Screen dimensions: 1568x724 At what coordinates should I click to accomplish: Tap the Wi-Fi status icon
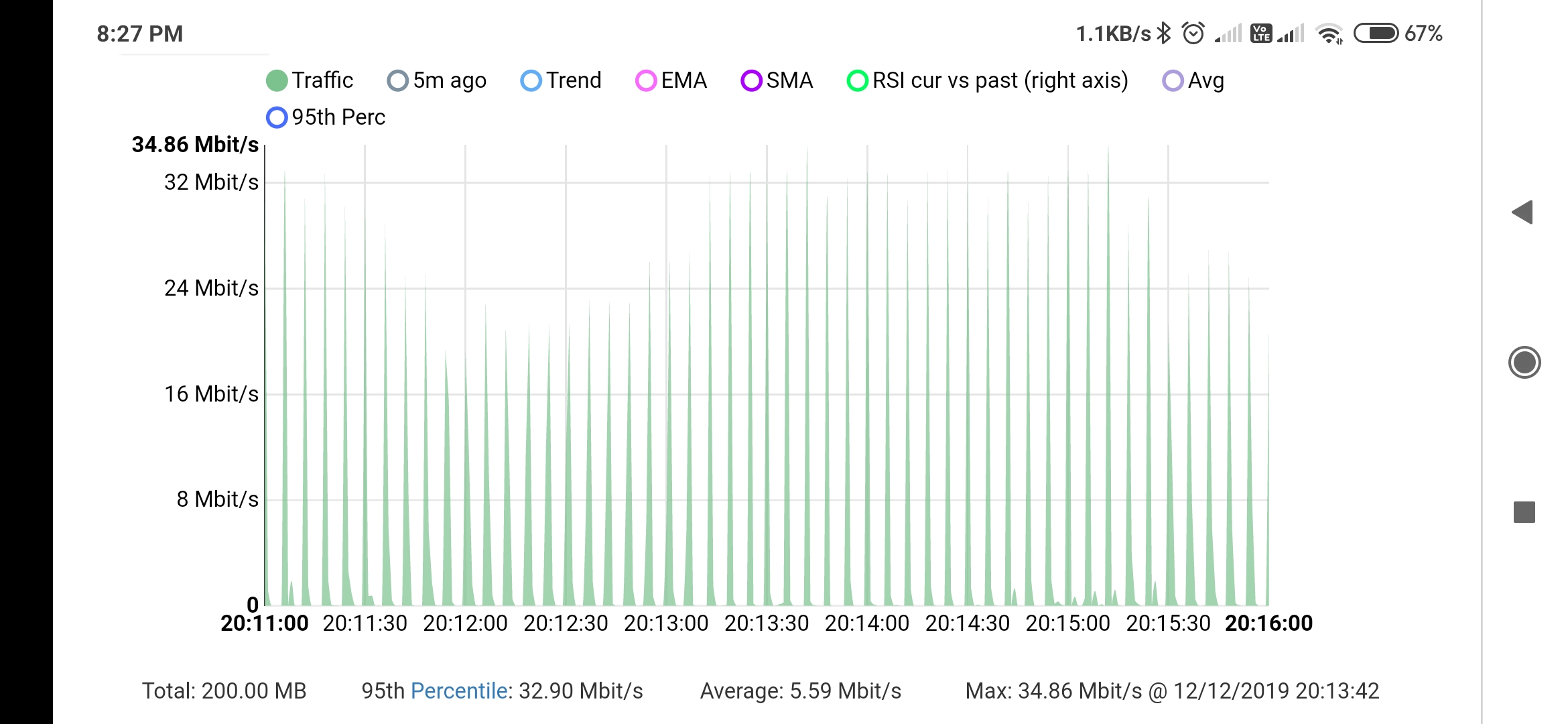pos(1329,33)
